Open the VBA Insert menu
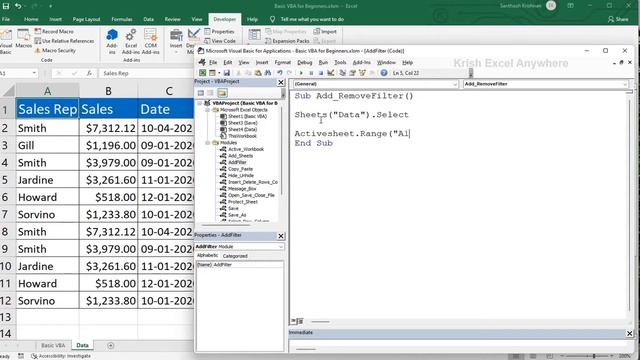 pos(262,62)
